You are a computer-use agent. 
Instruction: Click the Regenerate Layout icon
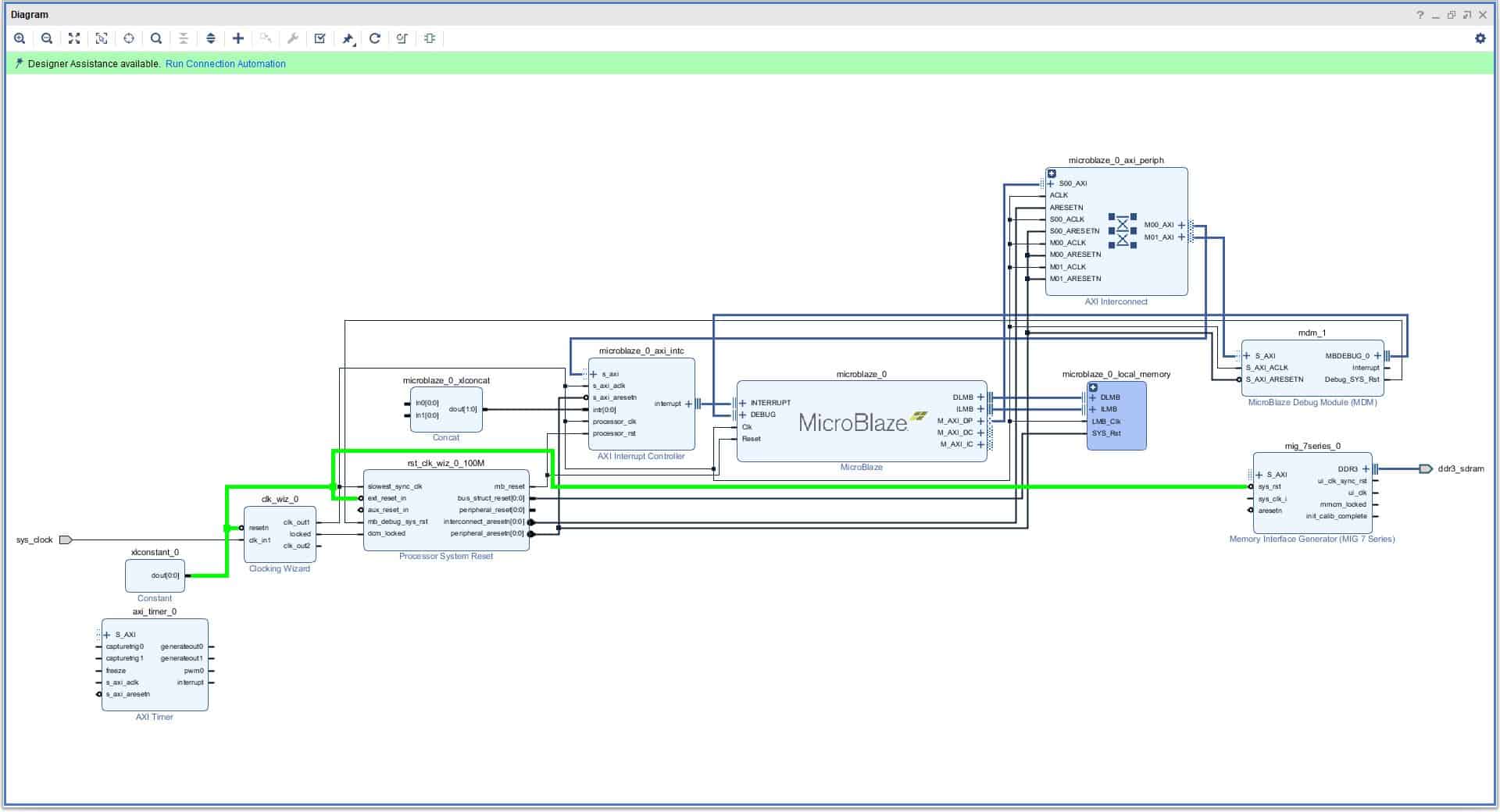pyautogui.click(x=375, y=38)
